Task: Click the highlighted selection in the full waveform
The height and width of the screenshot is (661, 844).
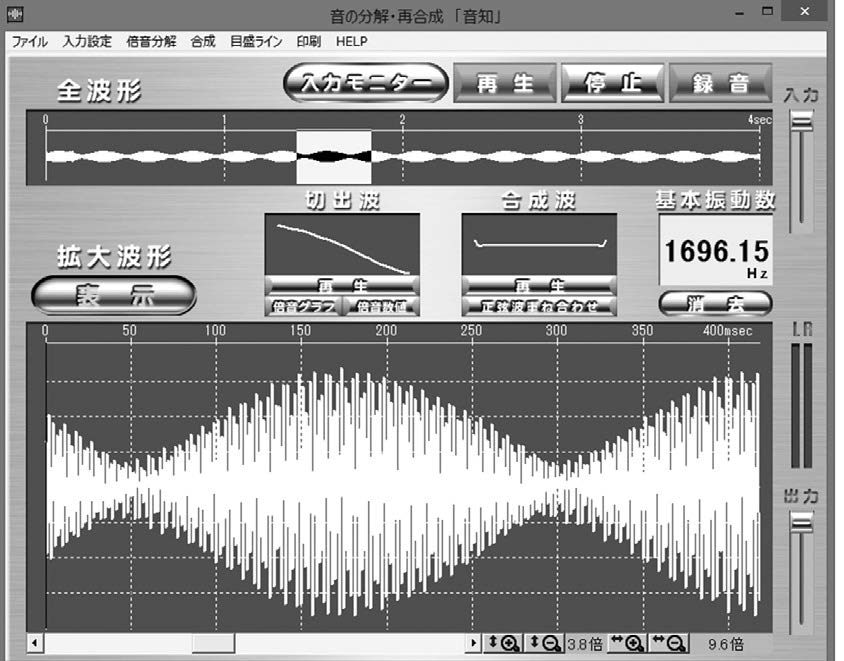Action: pyautogui.click(x=334, y=157)
